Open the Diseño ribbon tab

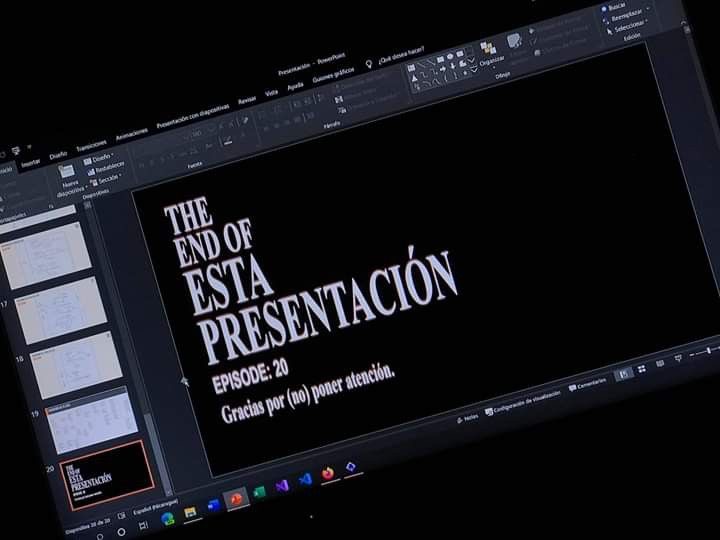(x=58, y=155)
